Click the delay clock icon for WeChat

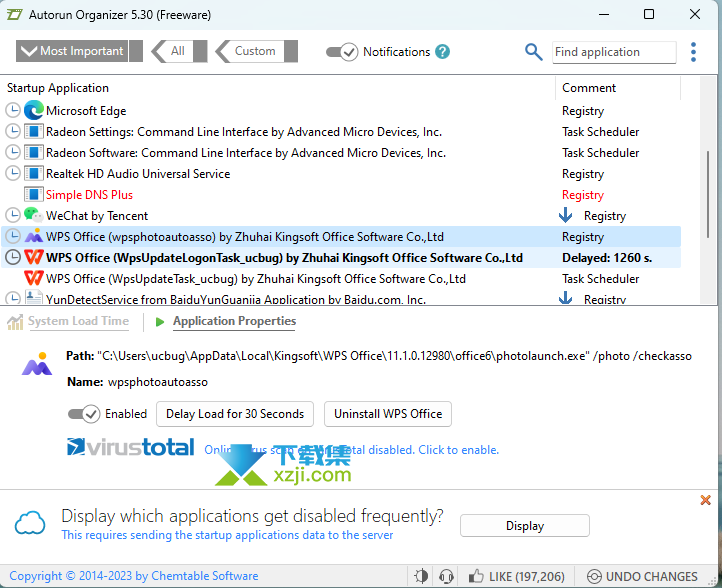13,215
